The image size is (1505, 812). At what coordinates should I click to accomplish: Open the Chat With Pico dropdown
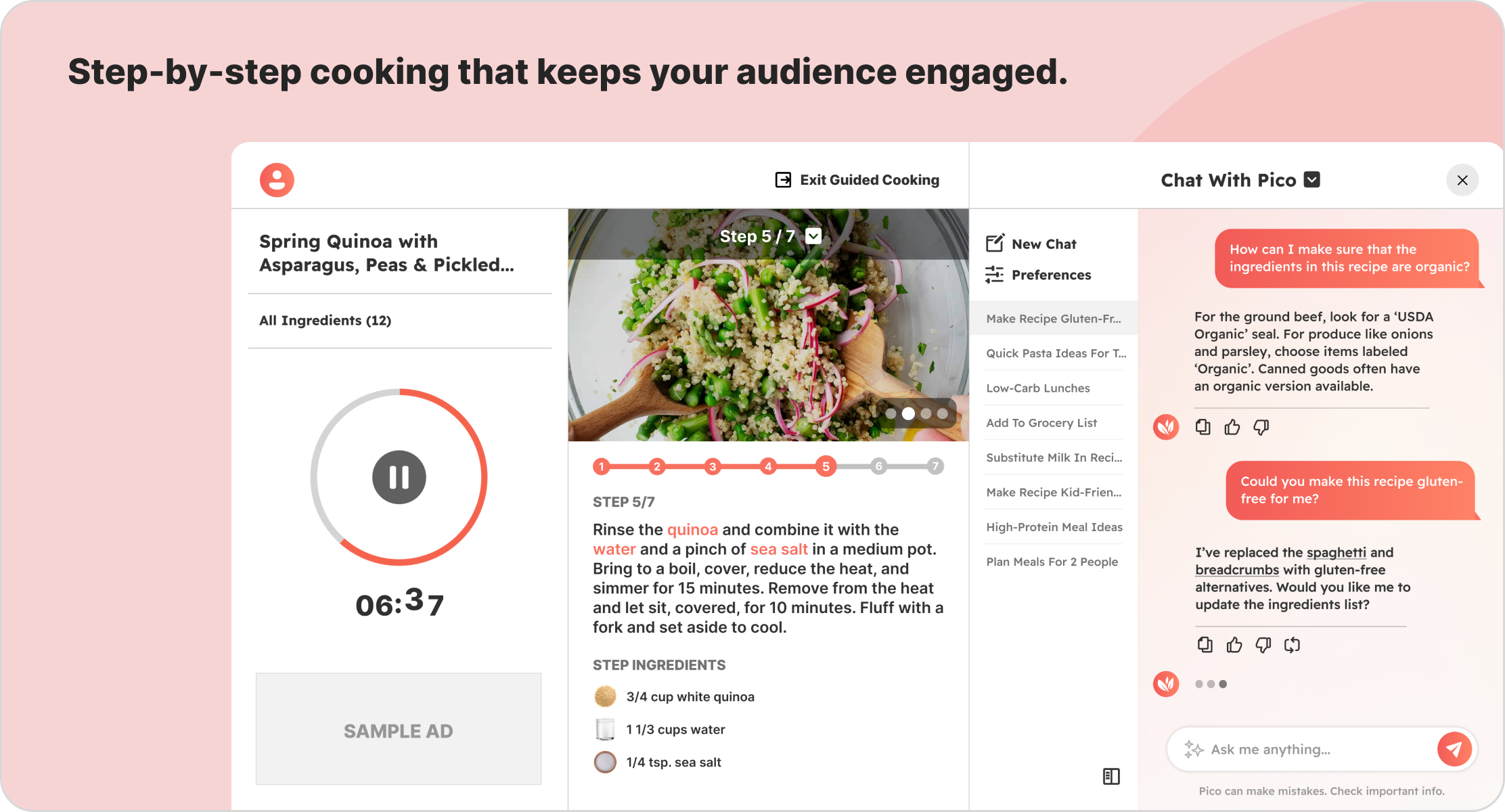click(1311, 179)
